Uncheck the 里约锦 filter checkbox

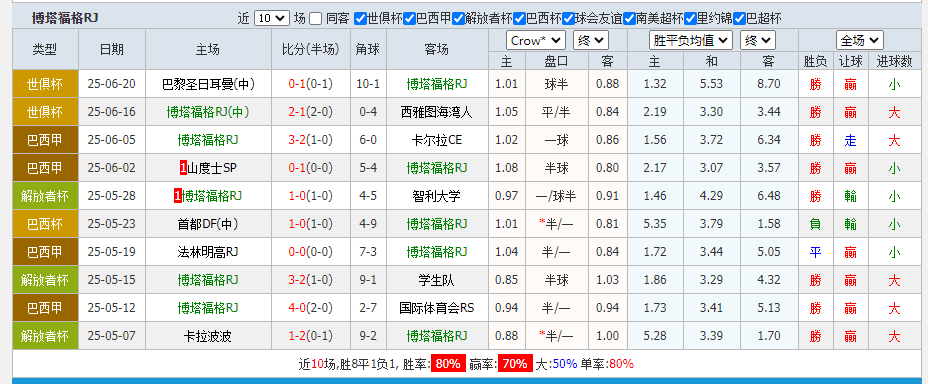(691, 19)
